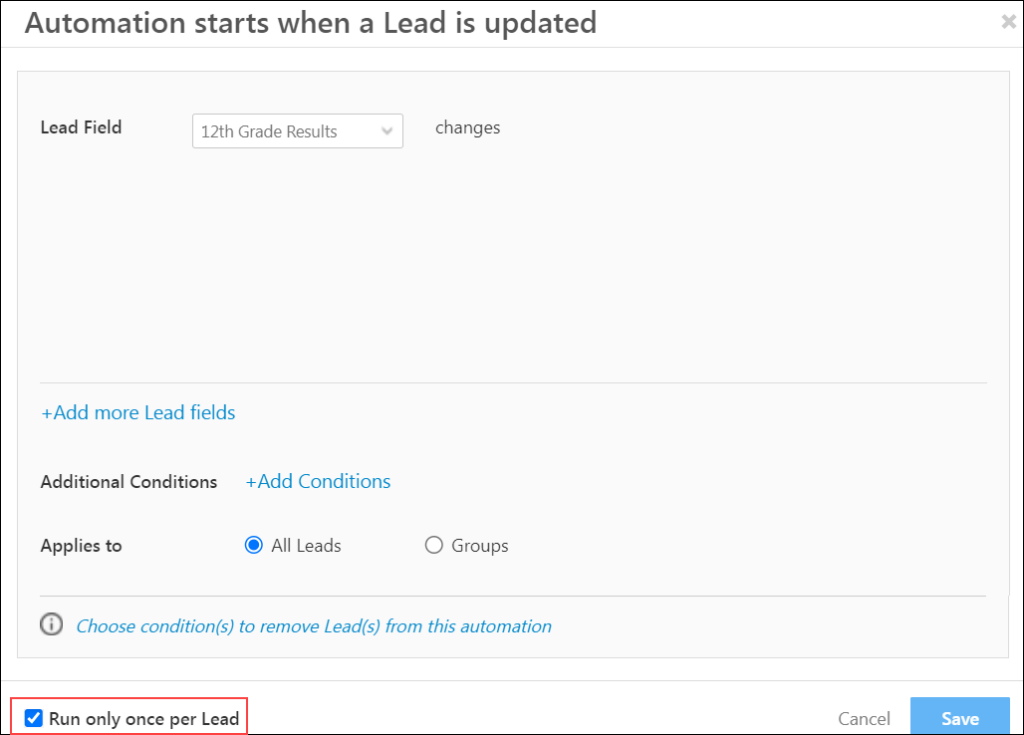1024x735 pixels.
Task: Select the Groups radio button
Action: (x=434, y=545)
